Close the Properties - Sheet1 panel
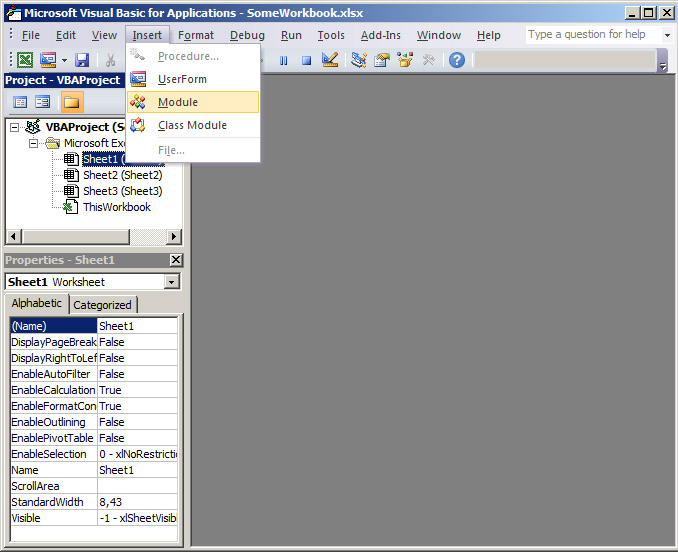 click(176, 260)
